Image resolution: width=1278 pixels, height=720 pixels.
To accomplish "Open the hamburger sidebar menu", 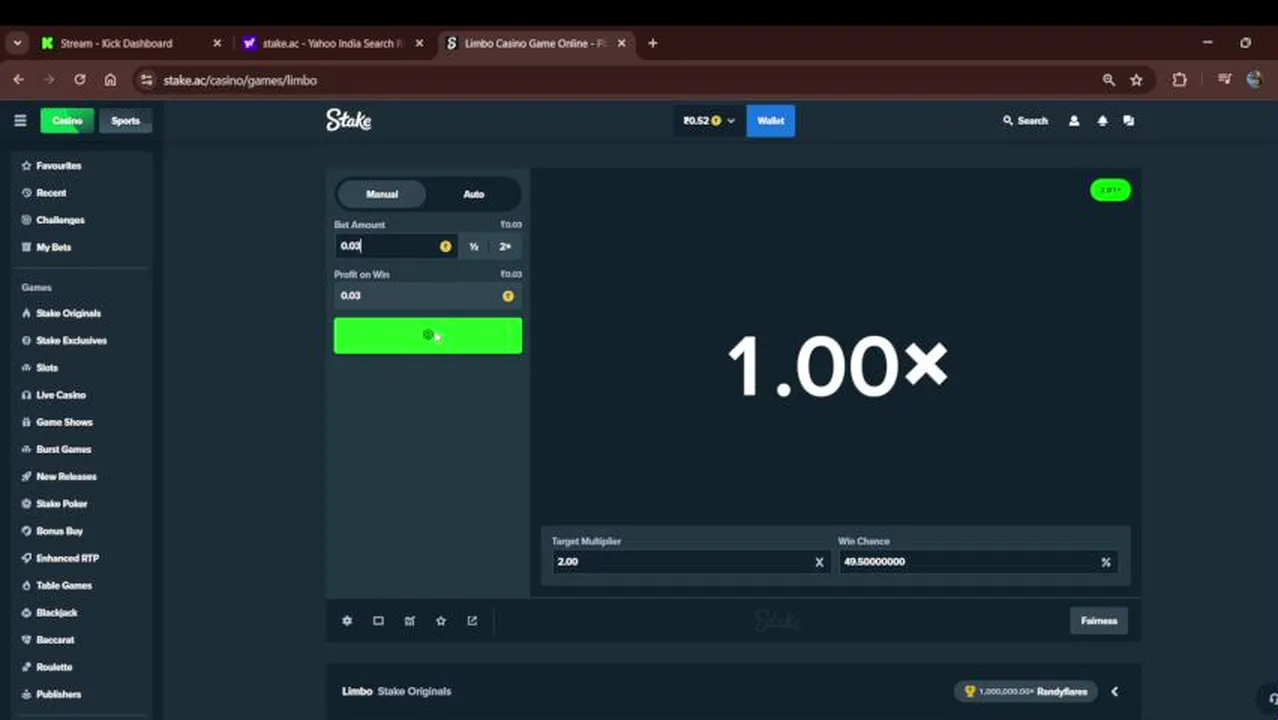I will (x=20, y=121).
